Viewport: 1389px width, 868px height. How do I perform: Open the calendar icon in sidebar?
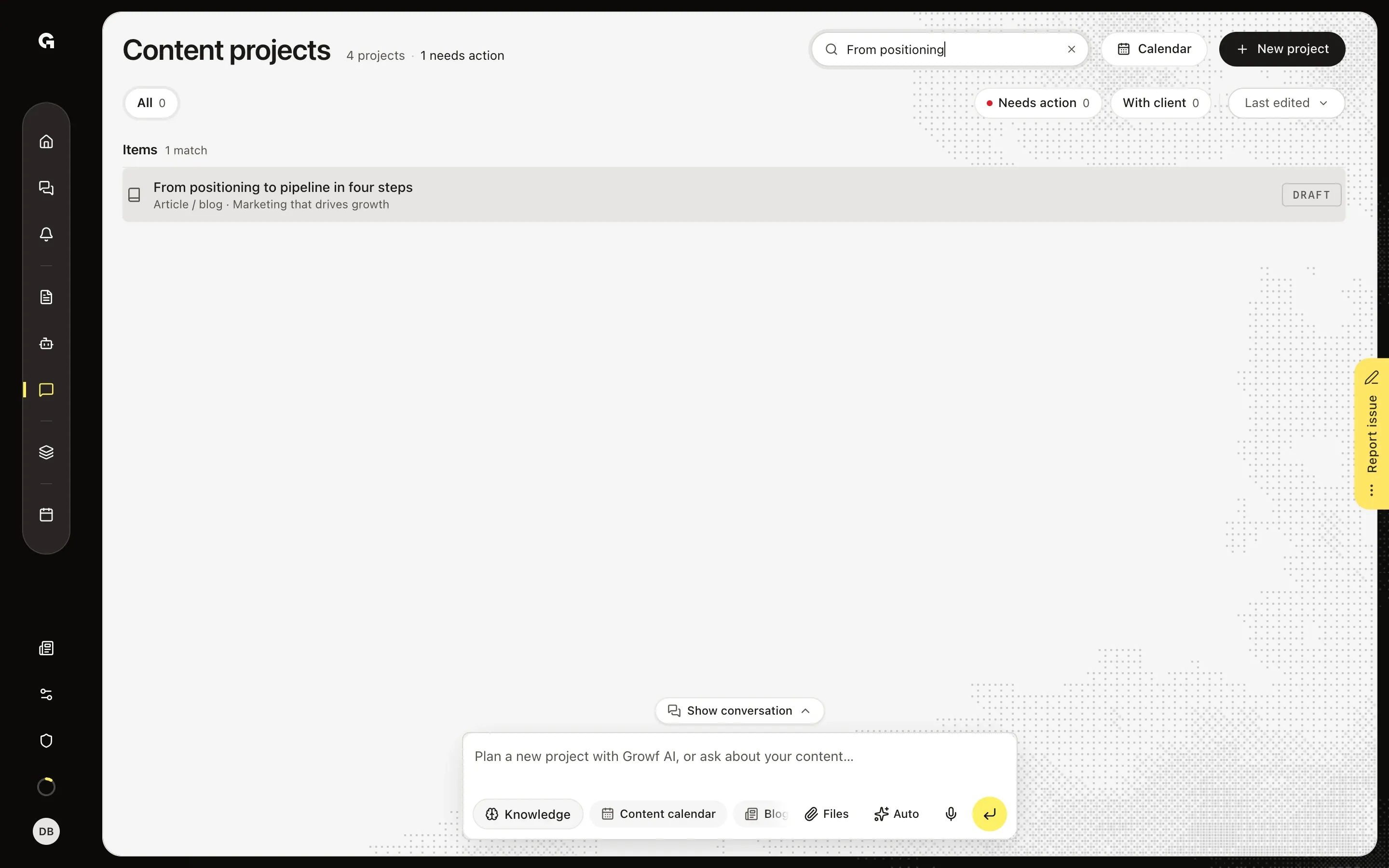[46, 515]
